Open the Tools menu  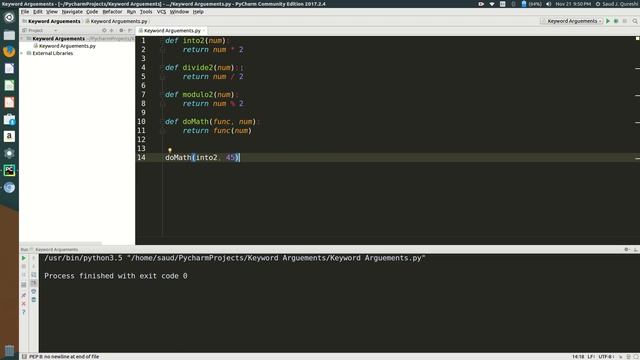(146, 12)
